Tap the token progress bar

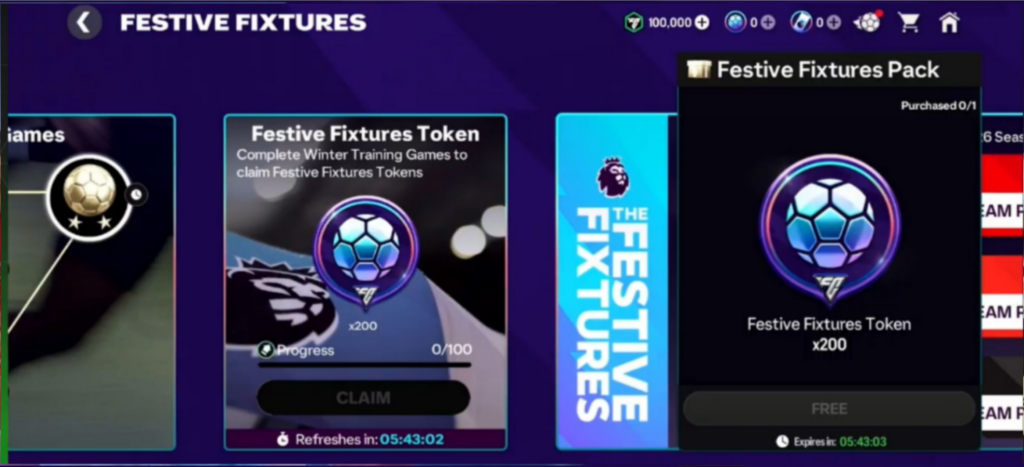[364, 365]
